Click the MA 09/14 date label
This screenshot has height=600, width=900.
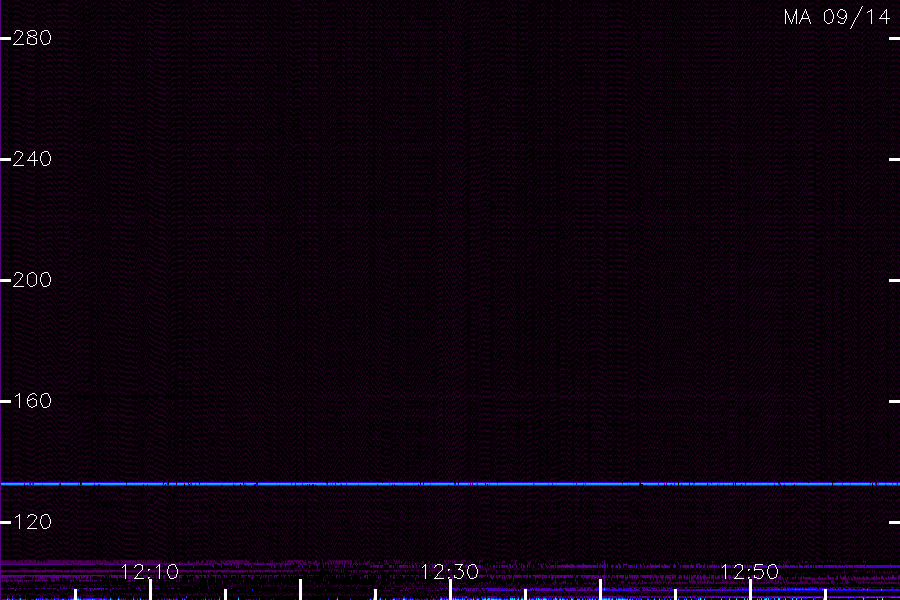(x=837, y=17)
